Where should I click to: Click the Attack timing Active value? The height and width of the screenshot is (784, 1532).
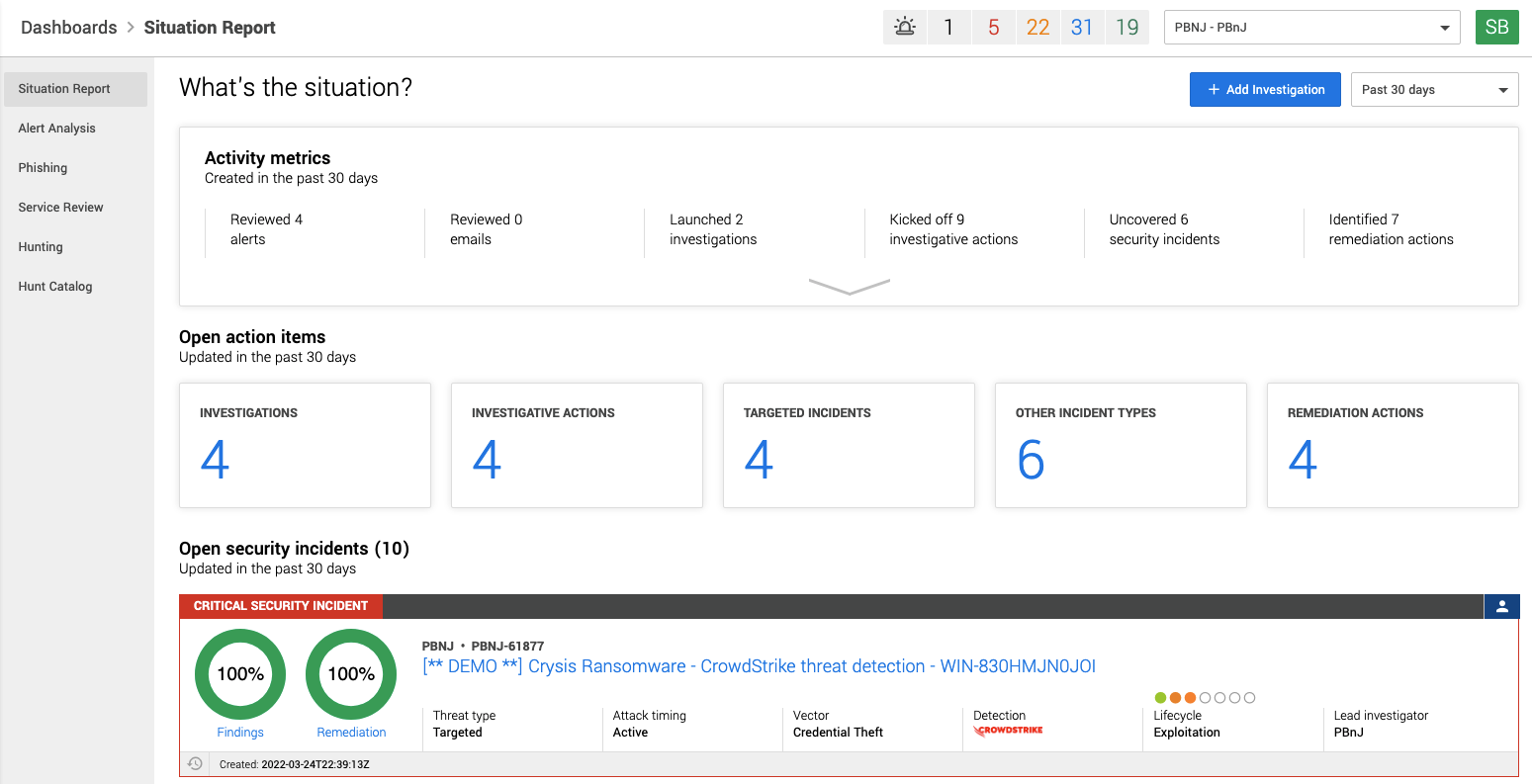(x=630, y=733)
